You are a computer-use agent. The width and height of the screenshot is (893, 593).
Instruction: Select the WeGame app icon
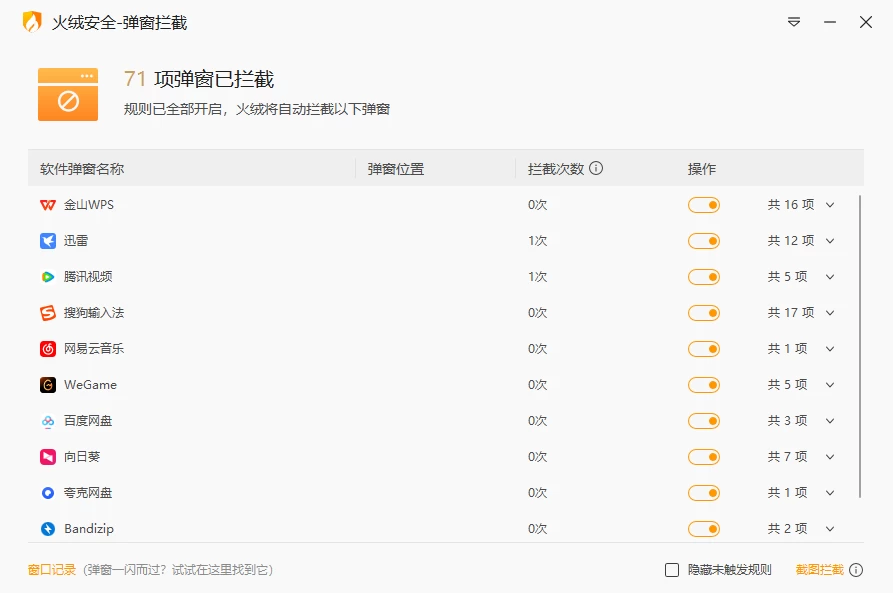(47, 384)
